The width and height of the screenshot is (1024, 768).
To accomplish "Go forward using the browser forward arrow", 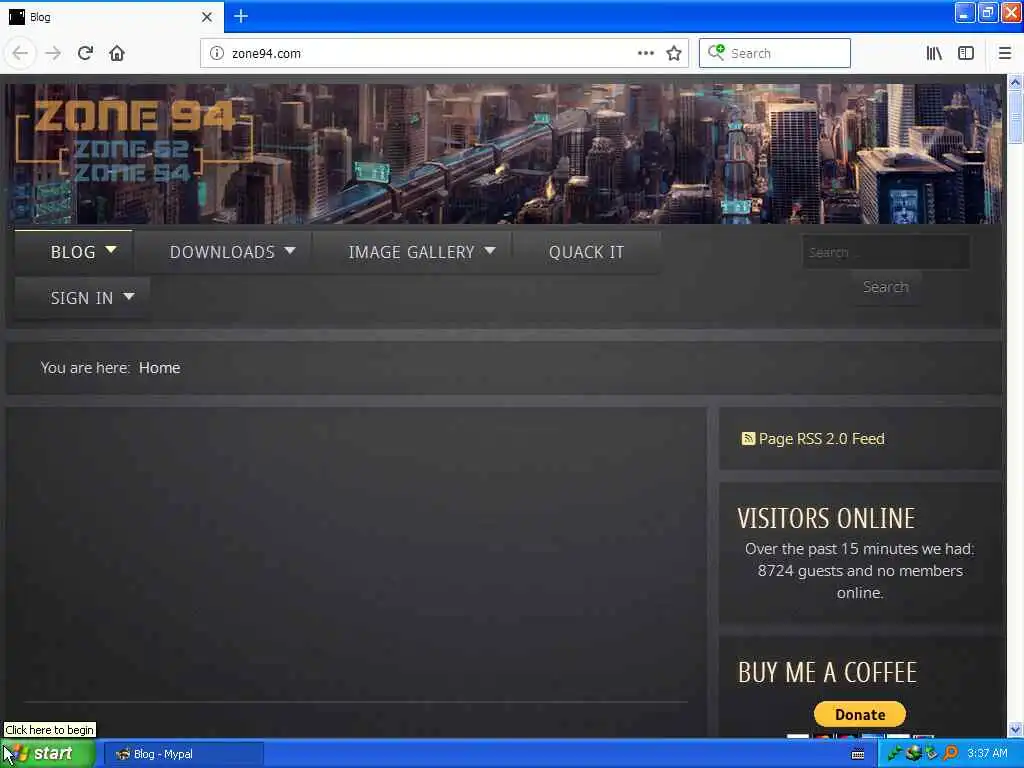I will pyautogui.click(x=53, y=54).
